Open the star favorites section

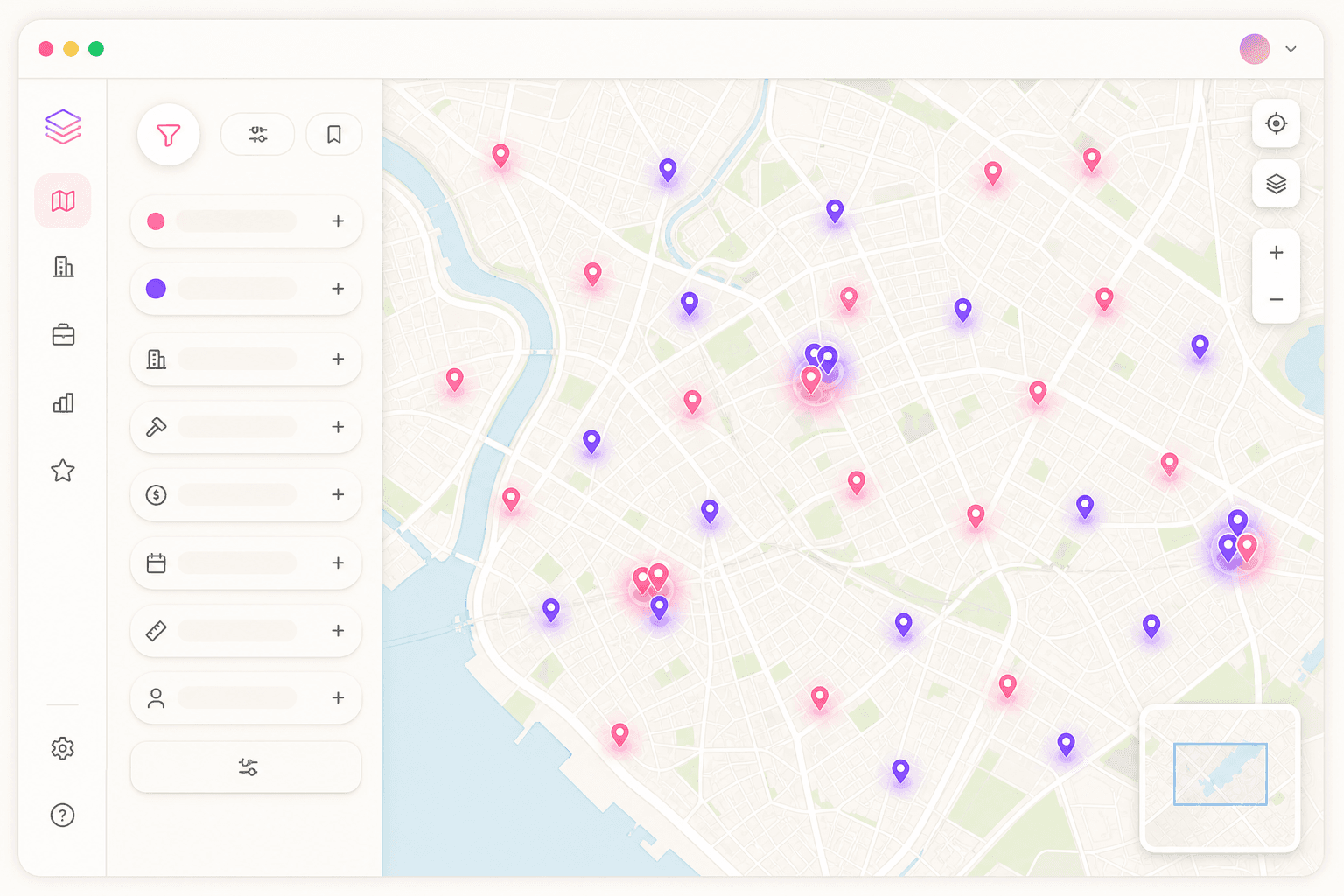(63, 471)
